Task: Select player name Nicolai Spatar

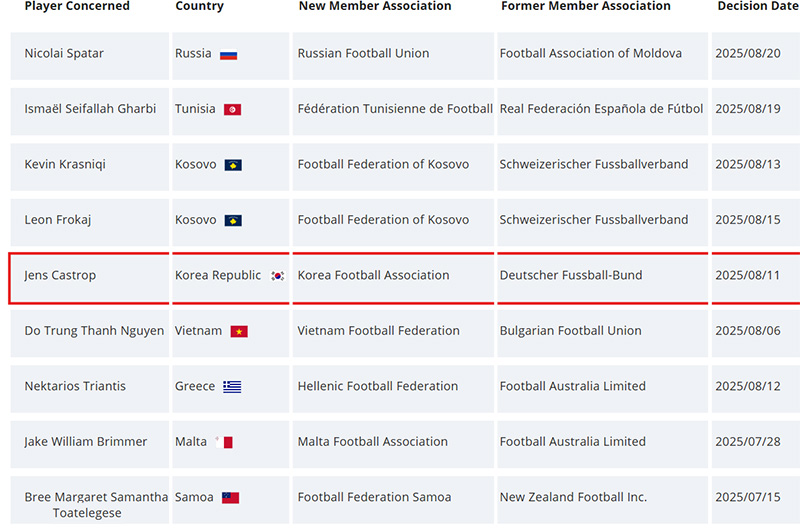Action: tap(64, 54)
